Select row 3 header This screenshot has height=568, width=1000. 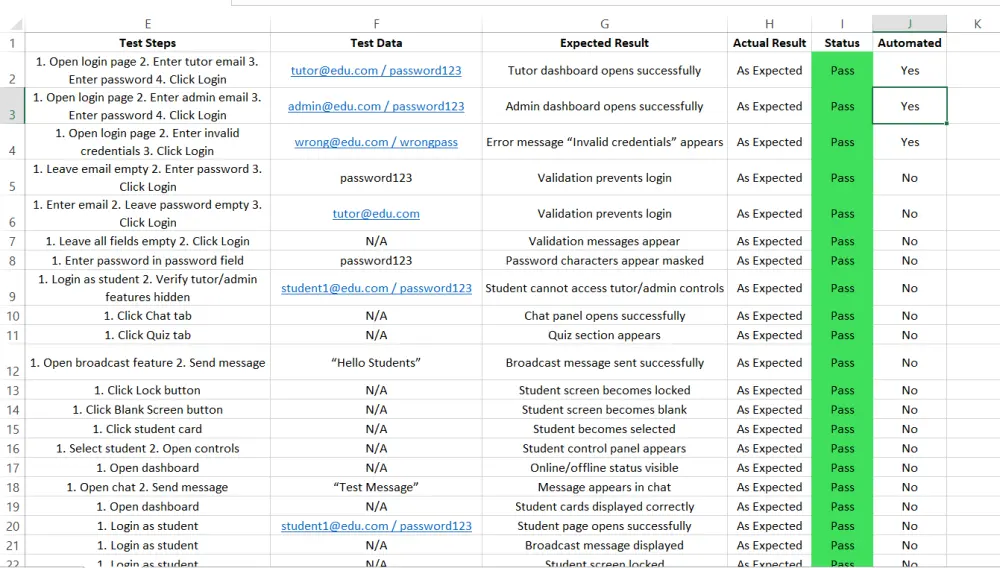(x=12, y=106)
